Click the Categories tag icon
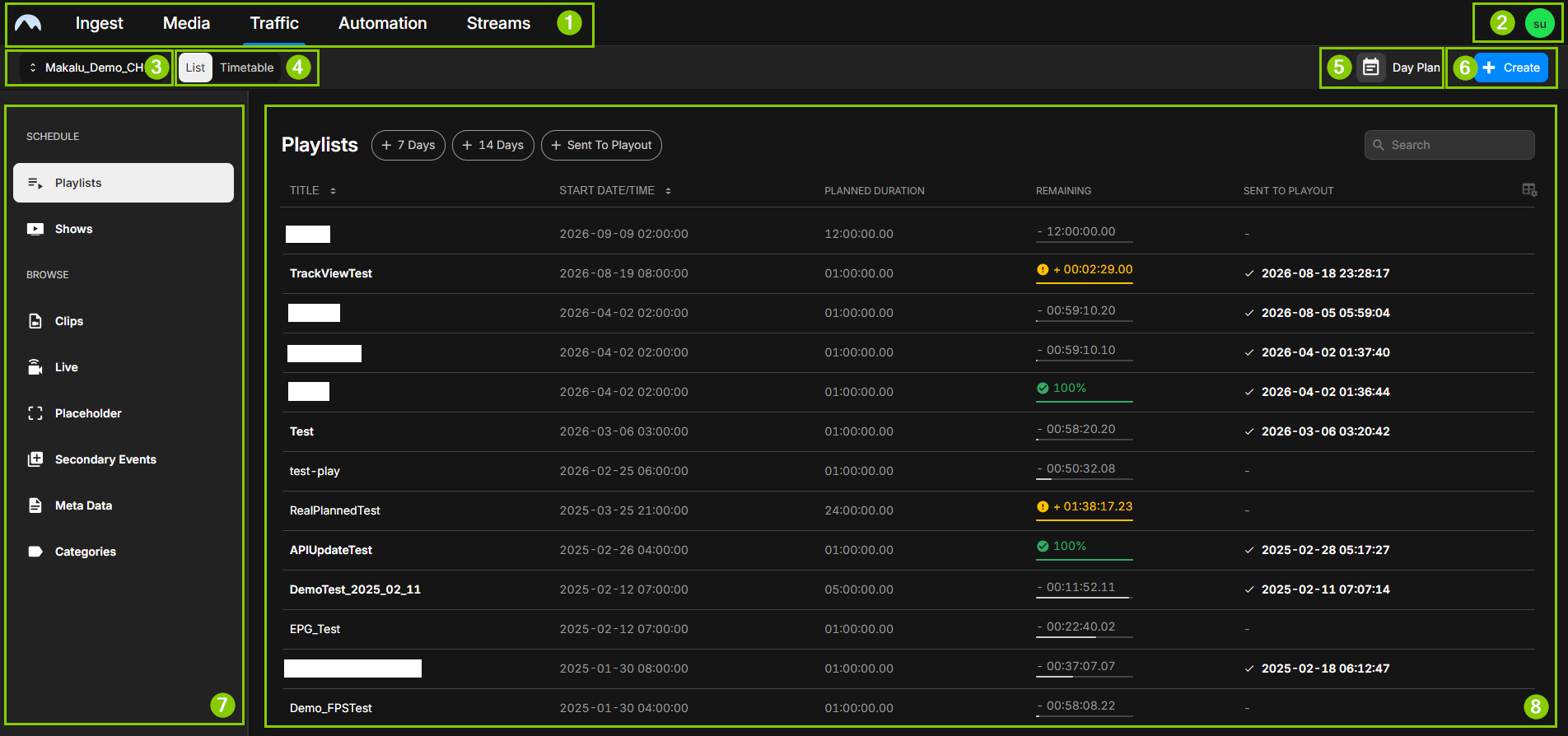This screenshot has height=736, width=1568. tap(35, 552)
